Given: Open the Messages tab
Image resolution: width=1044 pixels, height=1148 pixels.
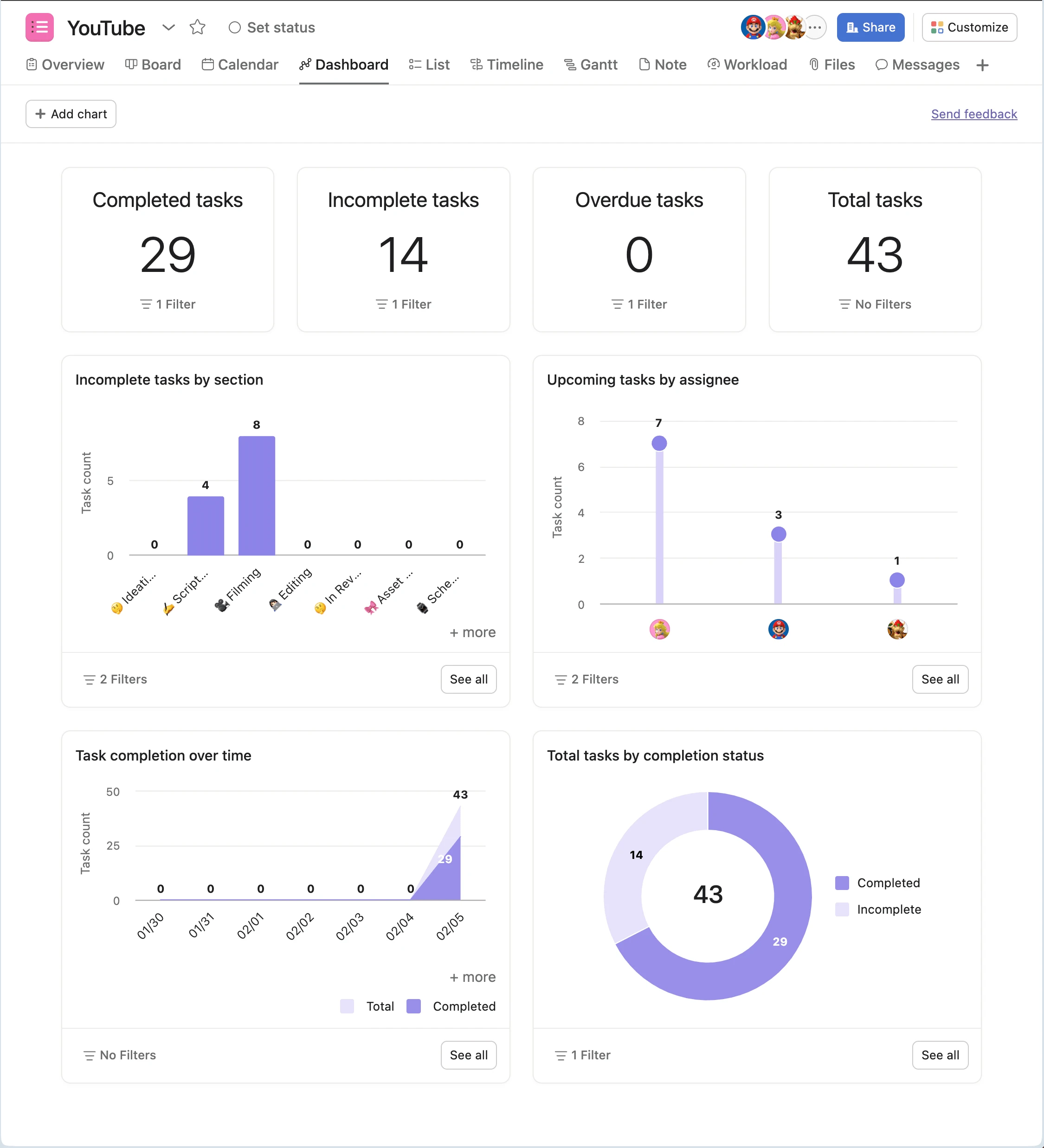Looking at the screenshot, I should 917,65.
